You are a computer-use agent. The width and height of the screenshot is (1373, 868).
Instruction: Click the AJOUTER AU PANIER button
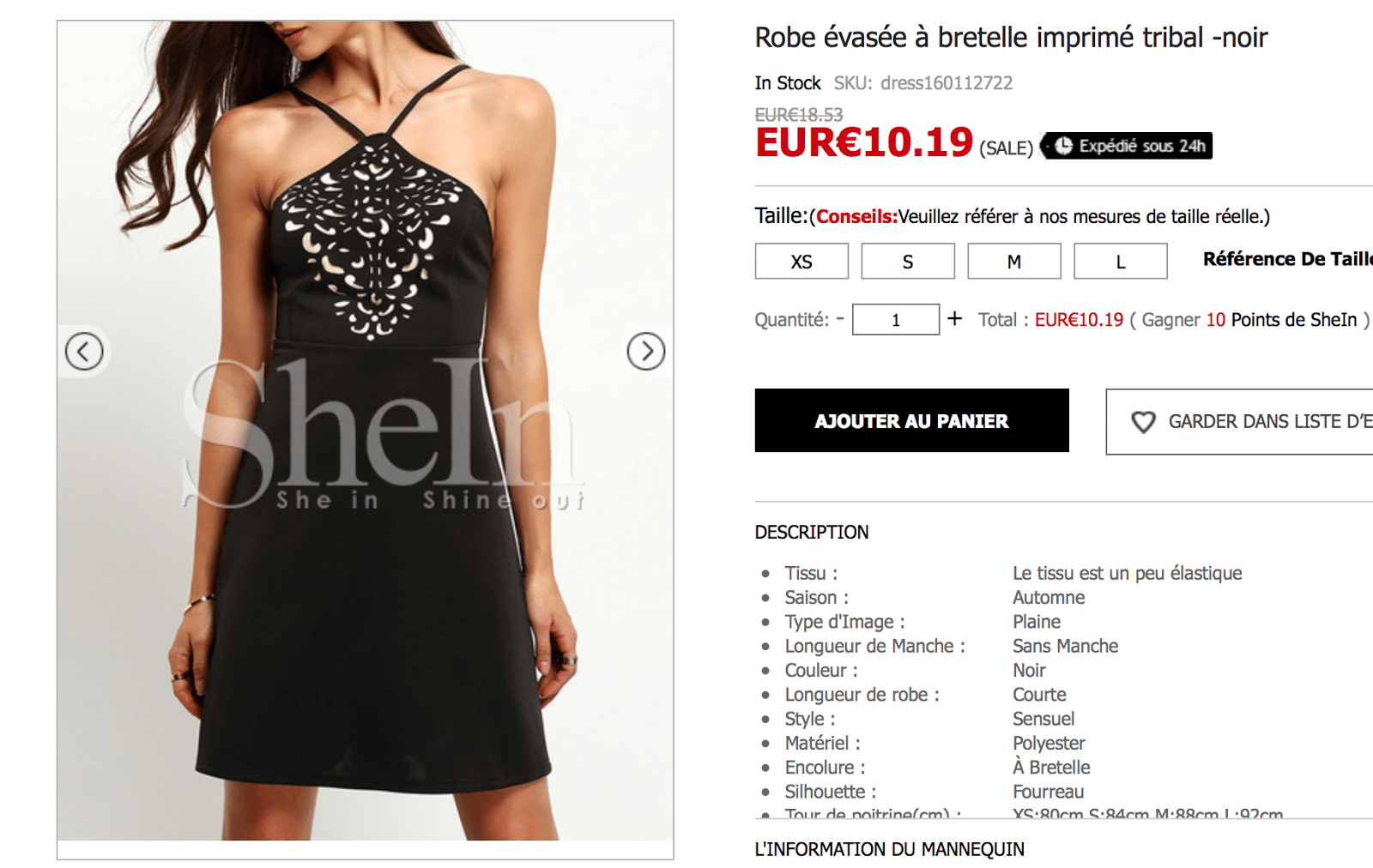(912, 420)
